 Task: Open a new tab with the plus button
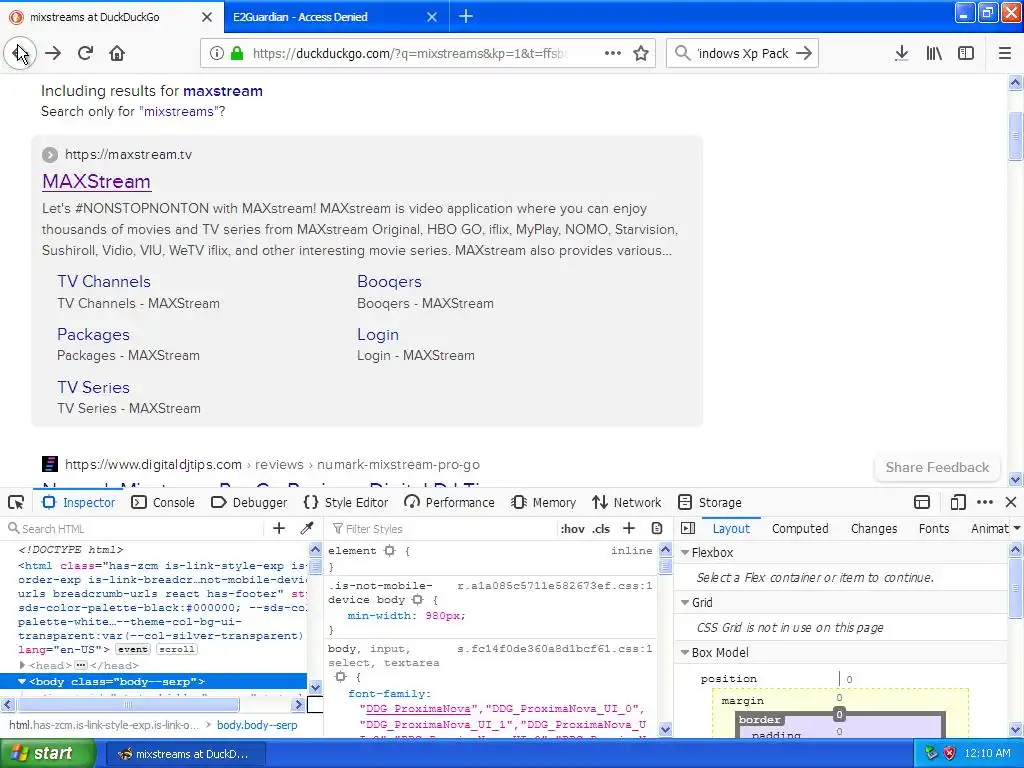(x=466, y=16)
